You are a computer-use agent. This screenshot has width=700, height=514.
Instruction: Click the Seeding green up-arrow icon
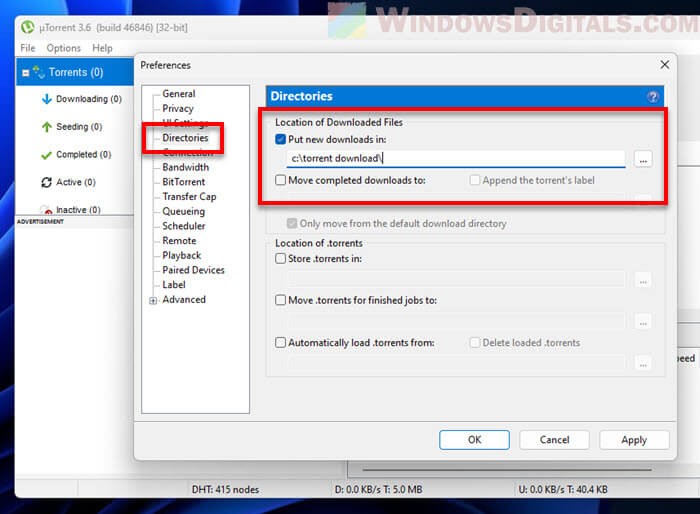coord(46,127)
